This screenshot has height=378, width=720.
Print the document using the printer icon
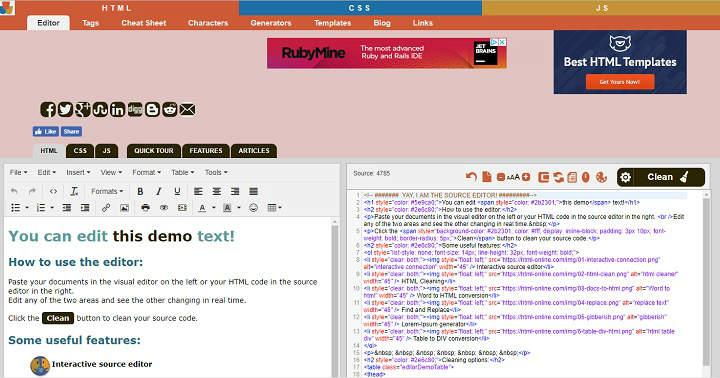[x=146, y=208]
